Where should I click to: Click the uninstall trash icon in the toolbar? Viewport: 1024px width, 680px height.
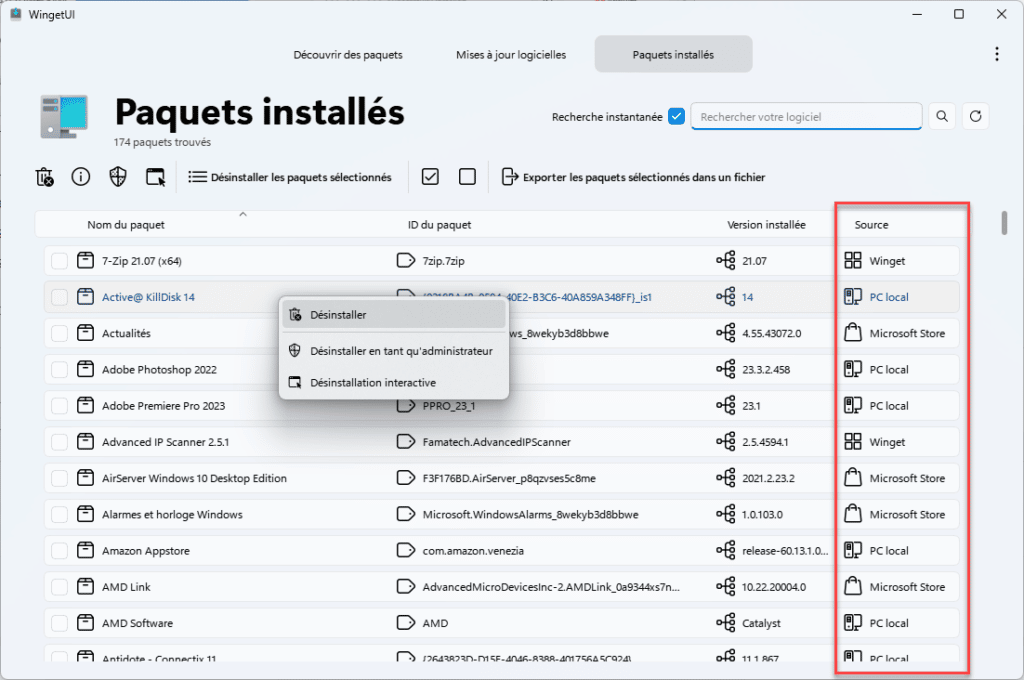click(44, 177)
